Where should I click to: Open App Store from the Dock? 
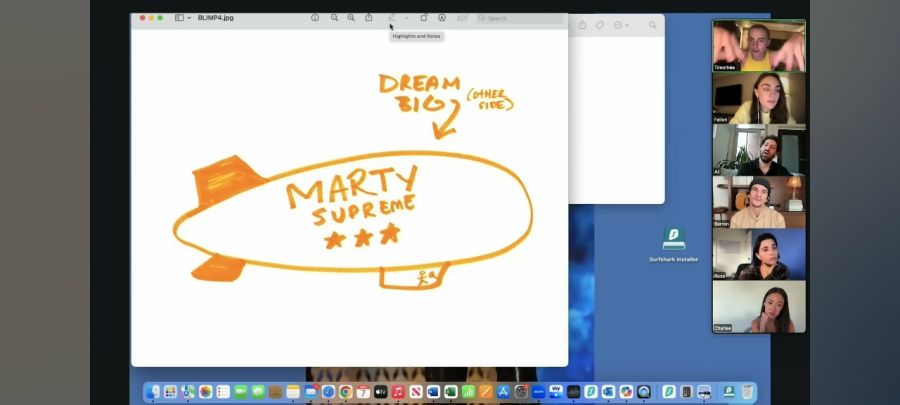tap(503, 392)
